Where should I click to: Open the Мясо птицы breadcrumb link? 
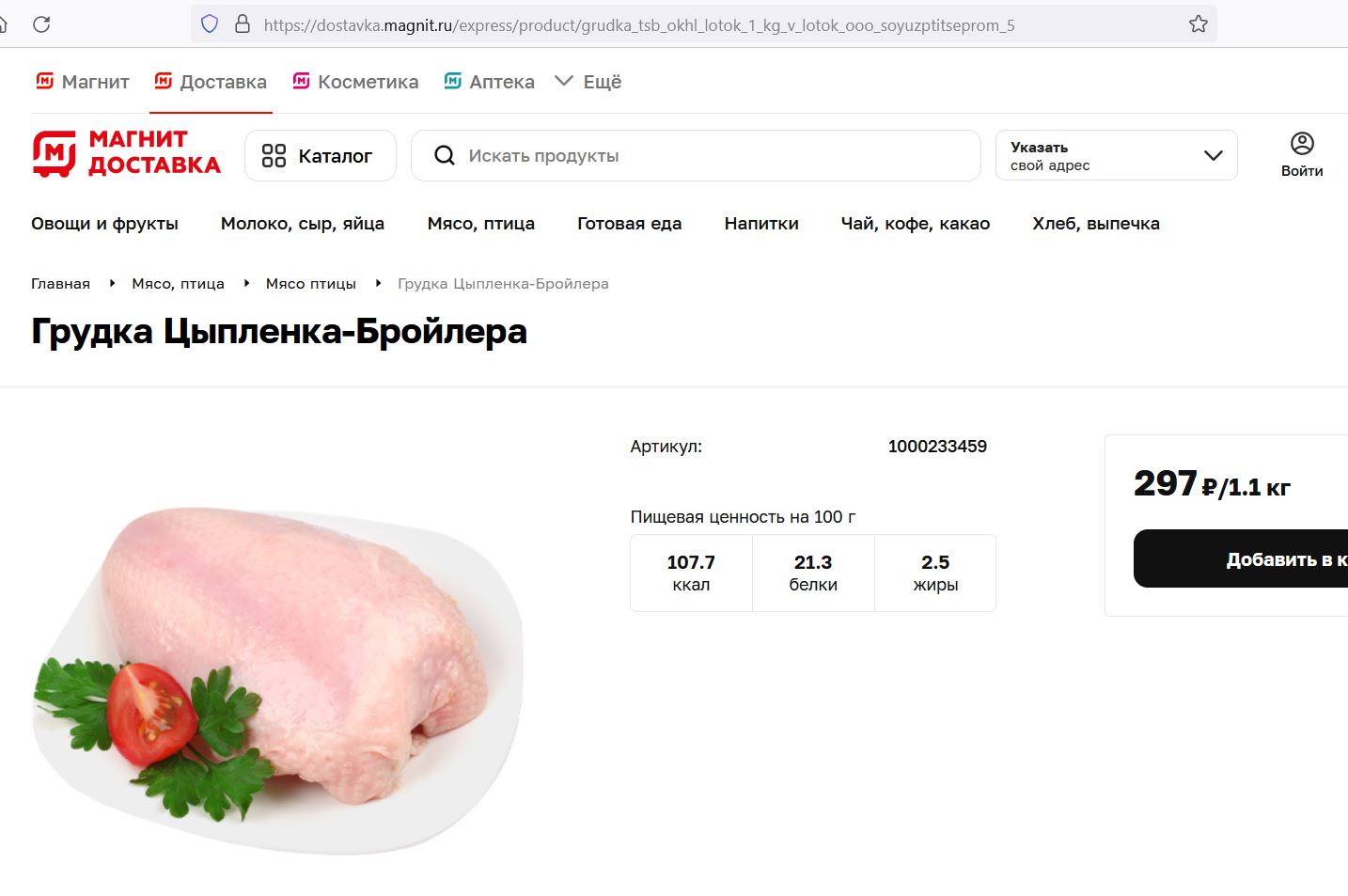311,284
